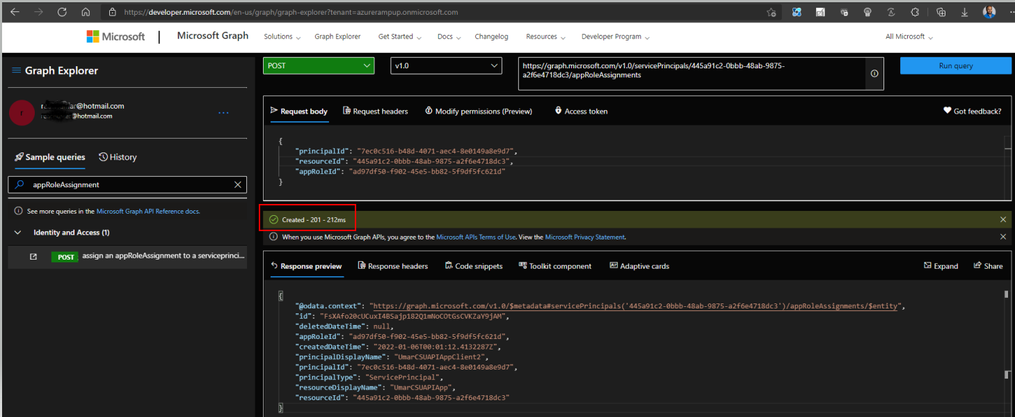Select Sample queries tab

(x=49, y=157)
